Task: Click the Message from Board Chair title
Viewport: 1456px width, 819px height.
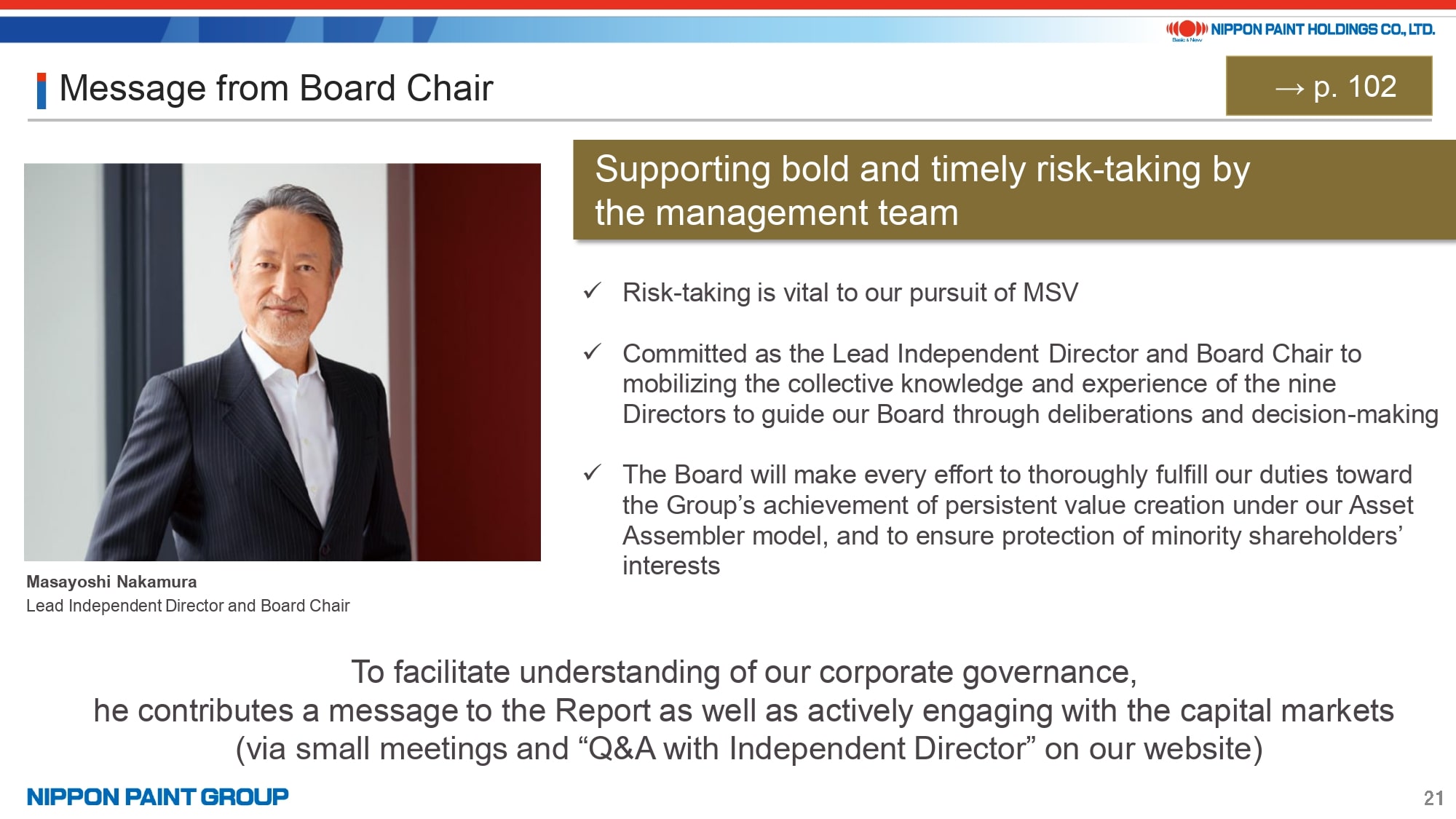Action: pos(276,88)
